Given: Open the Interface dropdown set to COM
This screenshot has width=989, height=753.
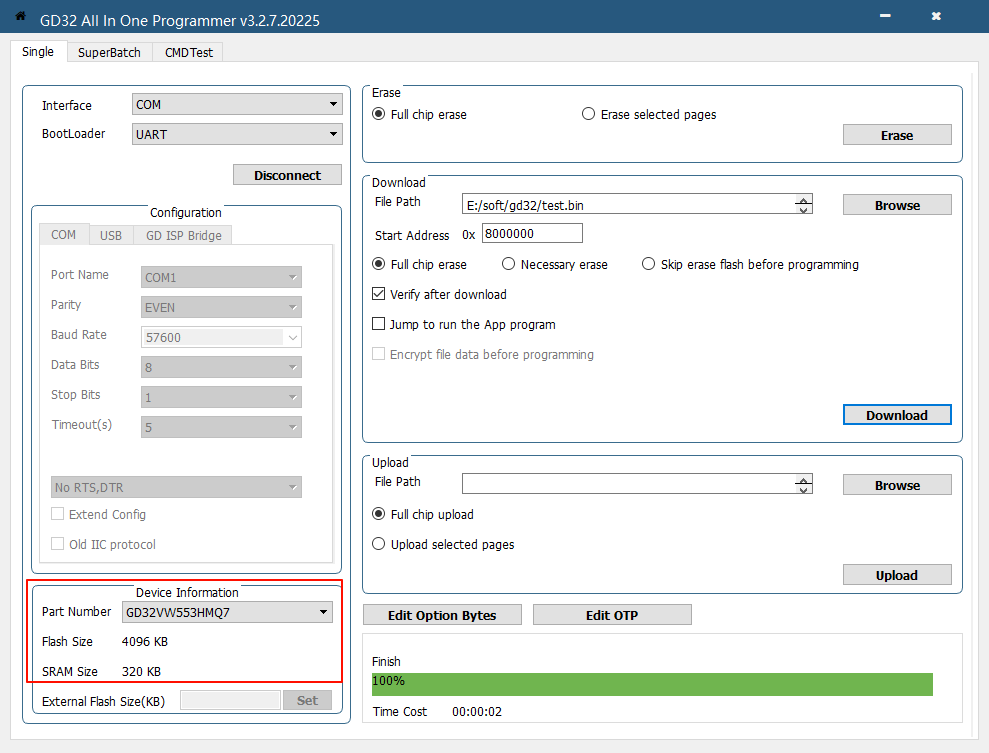Looking at the screenshot, I should 237,105.
